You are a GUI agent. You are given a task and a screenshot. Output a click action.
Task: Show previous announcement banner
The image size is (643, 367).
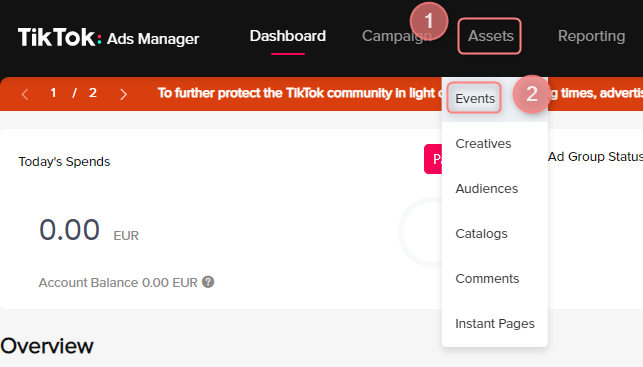(25, 94)
